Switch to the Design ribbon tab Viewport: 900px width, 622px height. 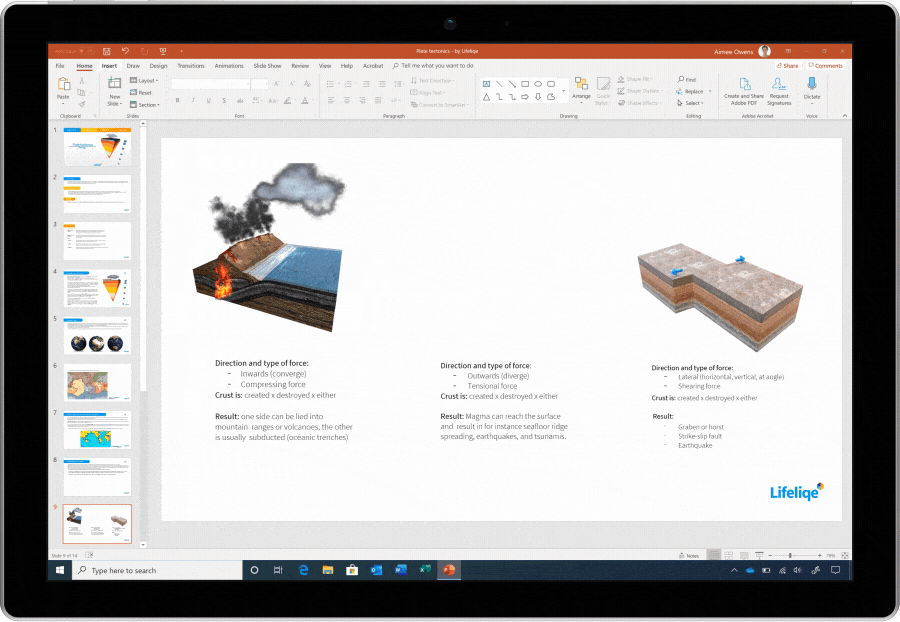tap(157, 65)
